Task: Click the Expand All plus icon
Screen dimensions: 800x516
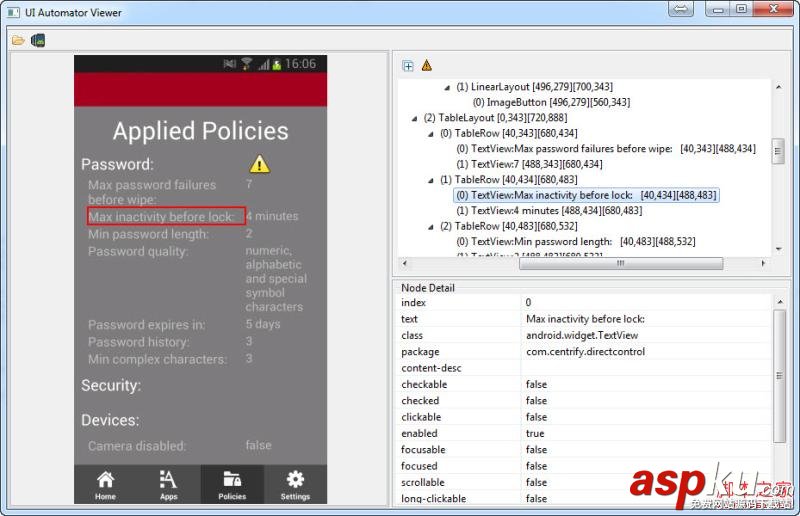Action: tap(408, 66)
